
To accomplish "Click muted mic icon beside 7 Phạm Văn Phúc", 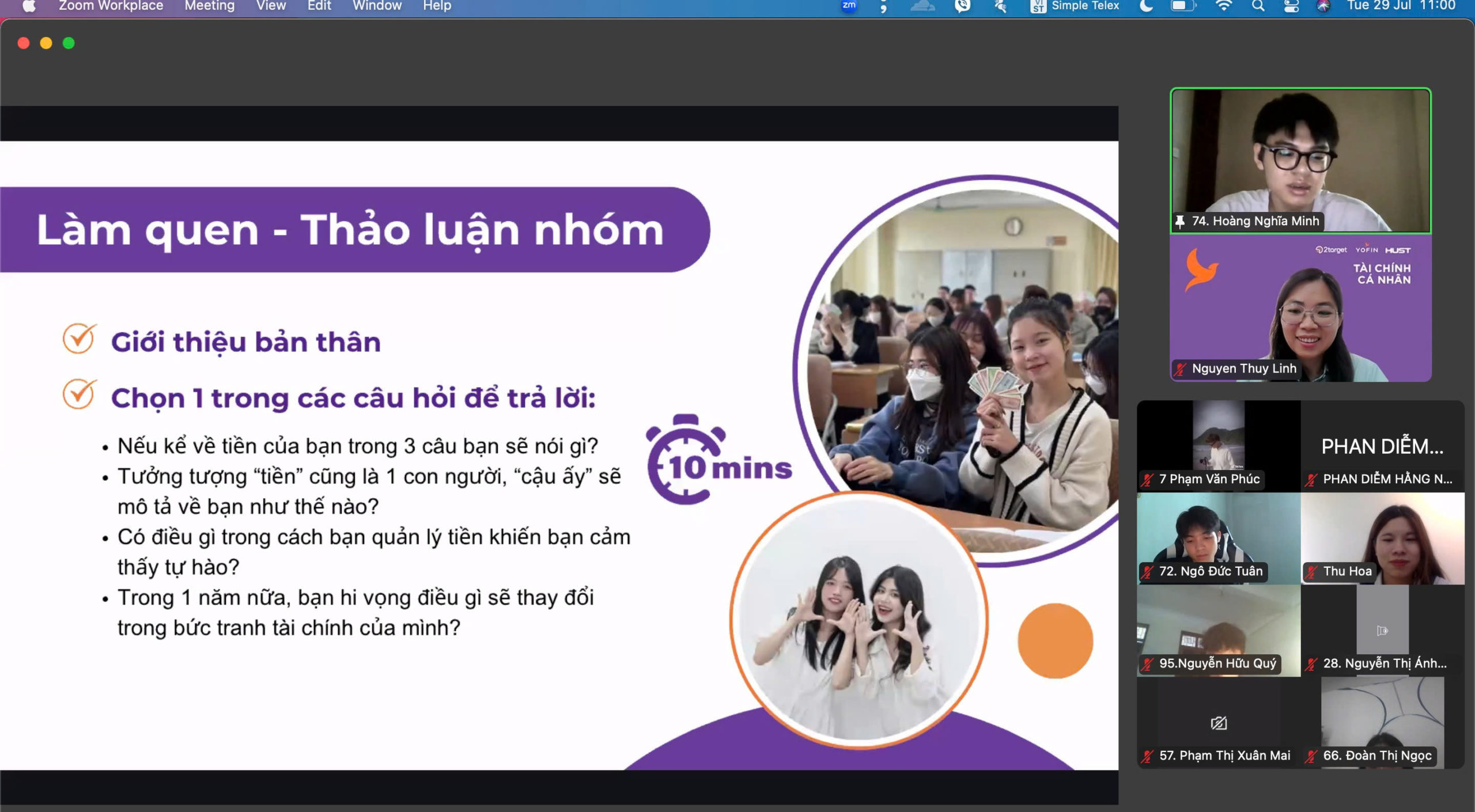I will (1148, 479).
